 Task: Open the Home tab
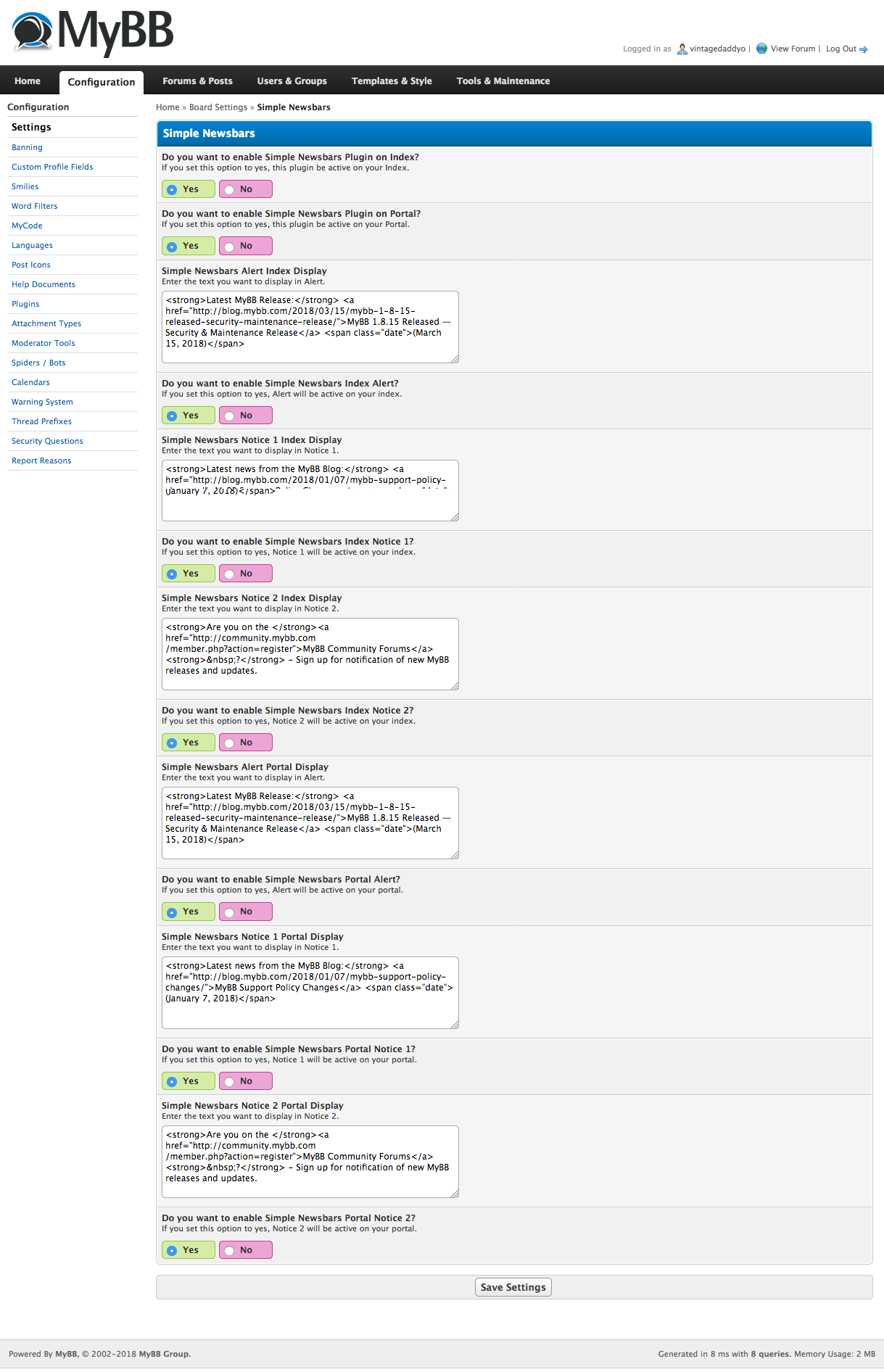click(28, 81)
